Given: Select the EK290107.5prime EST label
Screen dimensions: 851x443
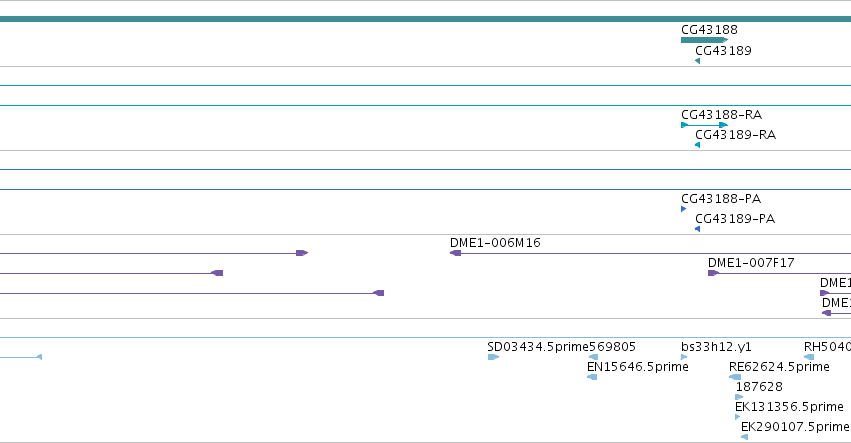Looking at the screenshot, I should (795, 427).
